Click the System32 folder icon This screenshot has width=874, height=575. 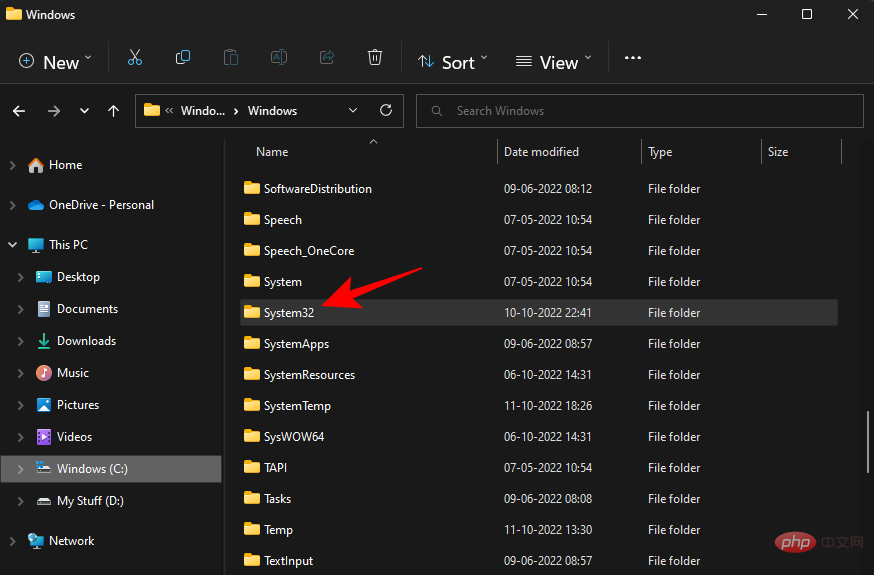point(252,312)
